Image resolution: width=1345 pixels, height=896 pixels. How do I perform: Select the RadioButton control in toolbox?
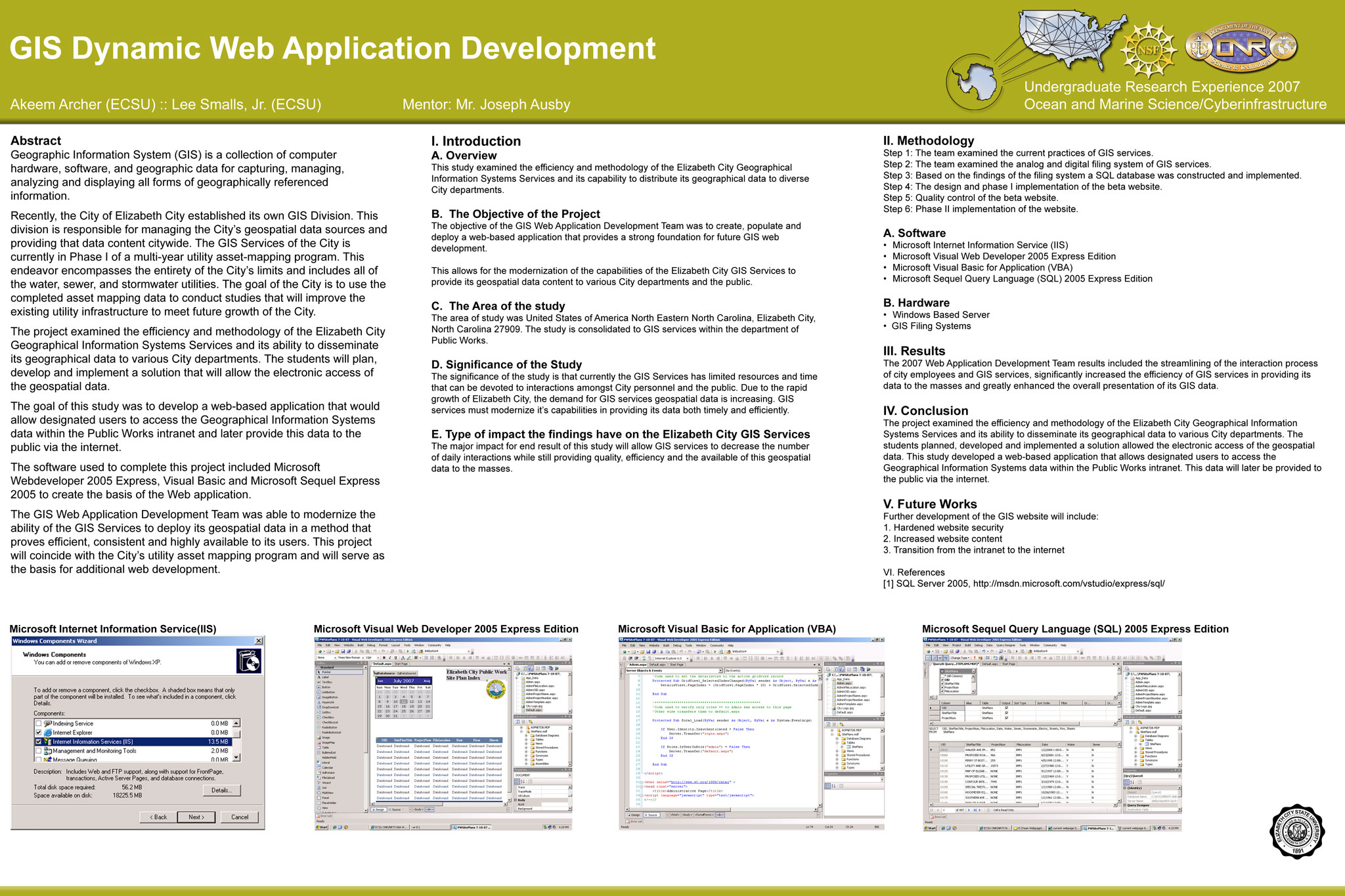[x=327, y=727]
